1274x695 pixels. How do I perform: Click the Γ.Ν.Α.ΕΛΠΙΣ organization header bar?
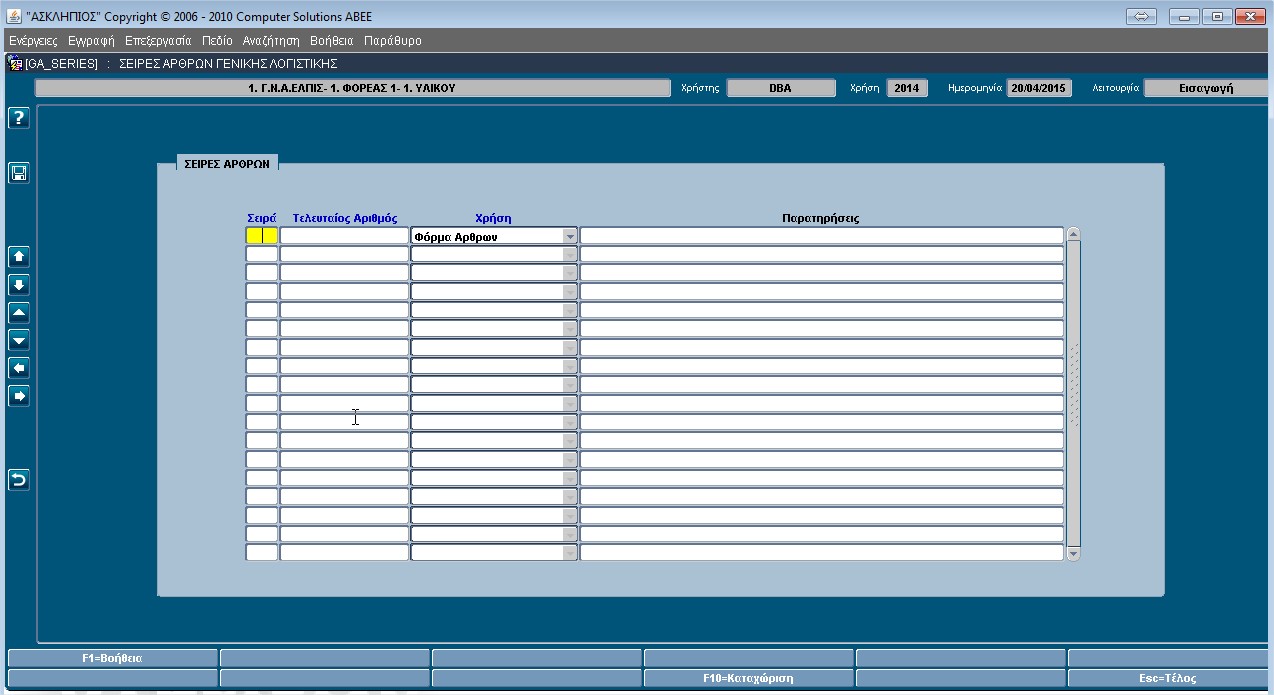point(352,88)
